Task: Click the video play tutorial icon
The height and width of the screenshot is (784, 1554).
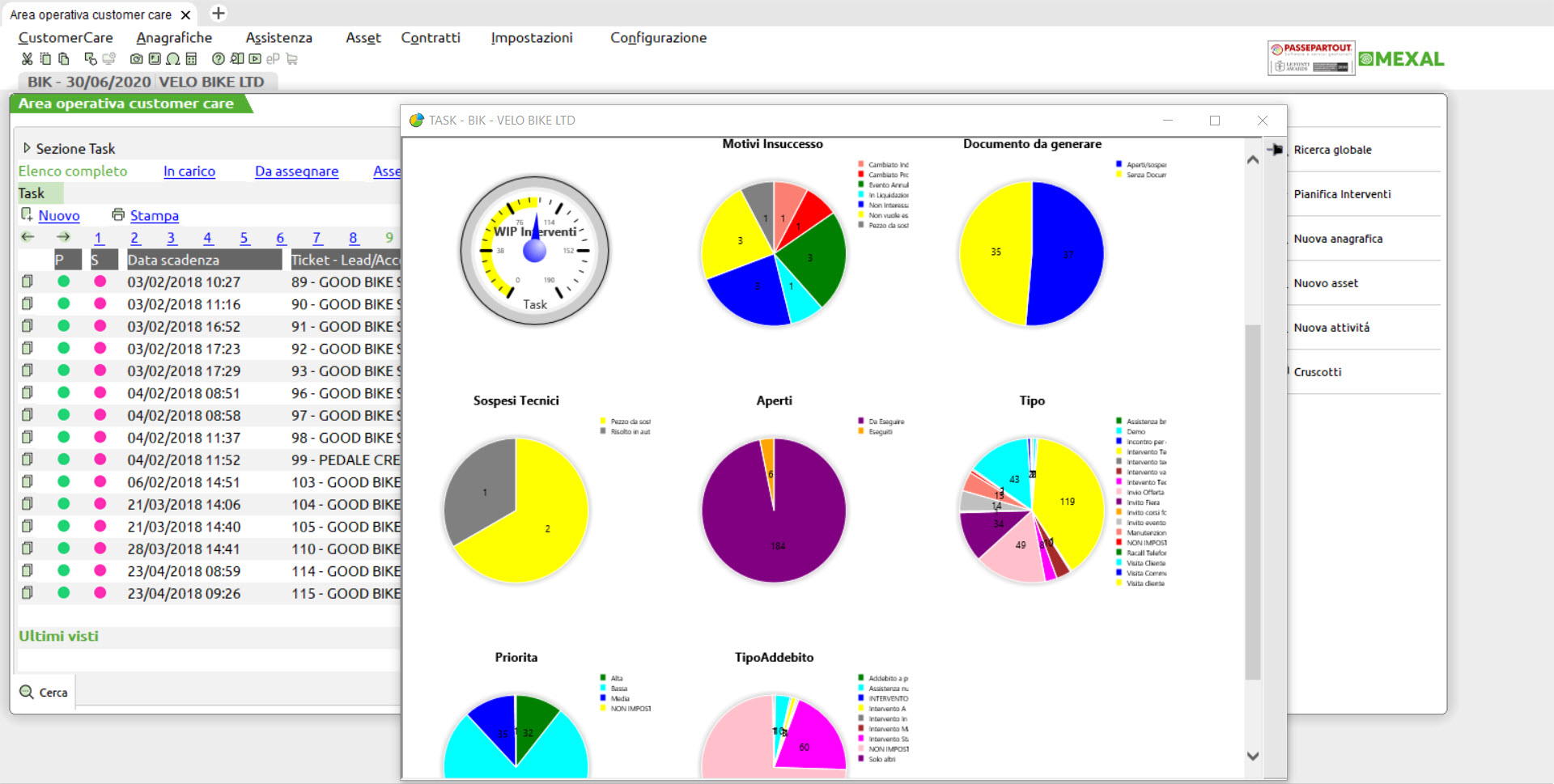Action: coord(255,59)
